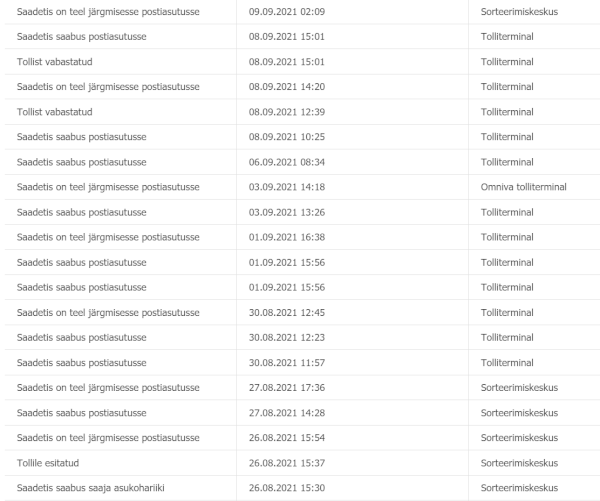Click Saadetis saabus saaja asukohariiki entry
This screenshot has height=501, width=600.
(x=91, y=488)
